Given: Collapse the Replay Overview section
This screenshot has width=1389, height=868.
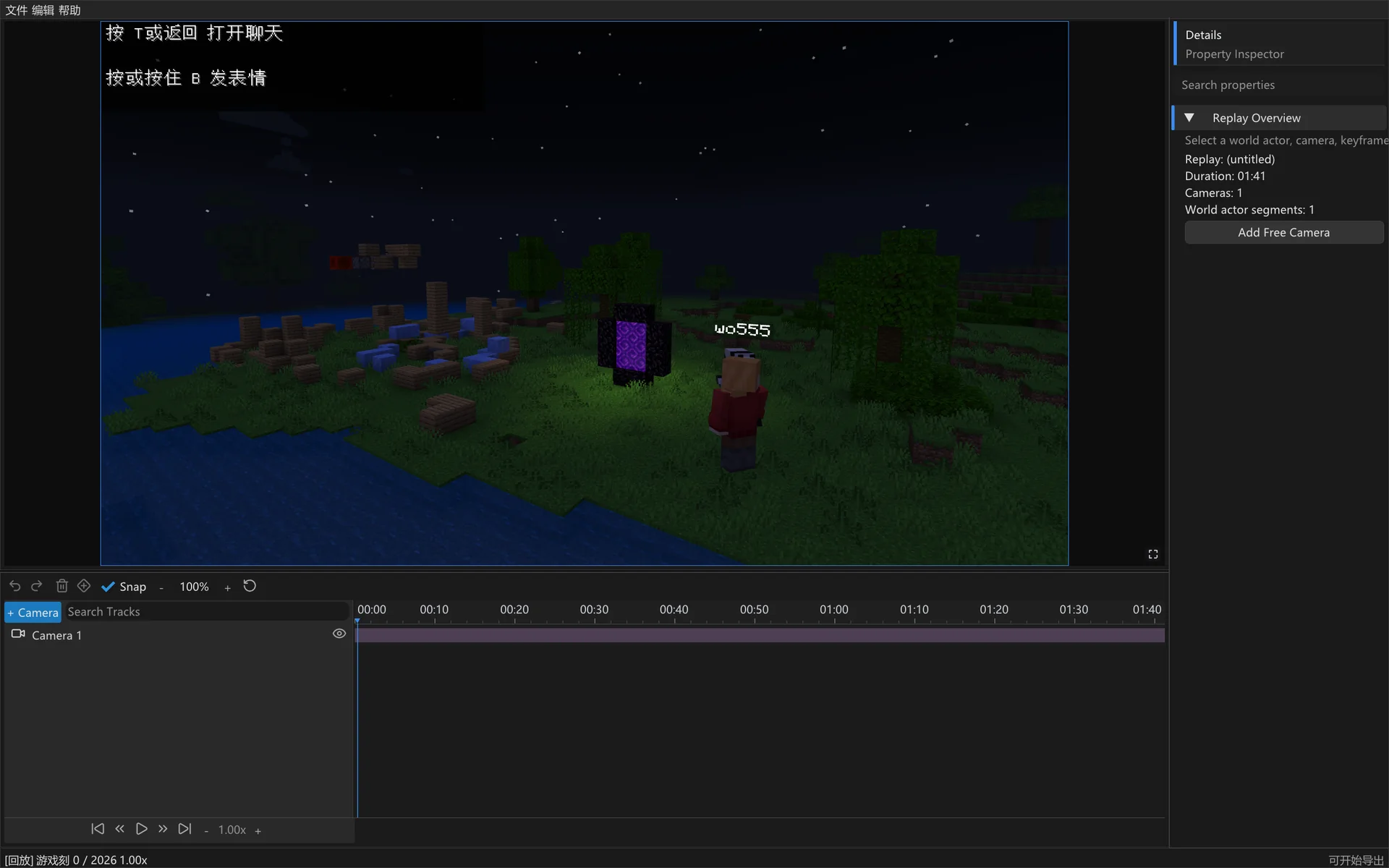Looking at the screenshot, I should [1189, 117].
